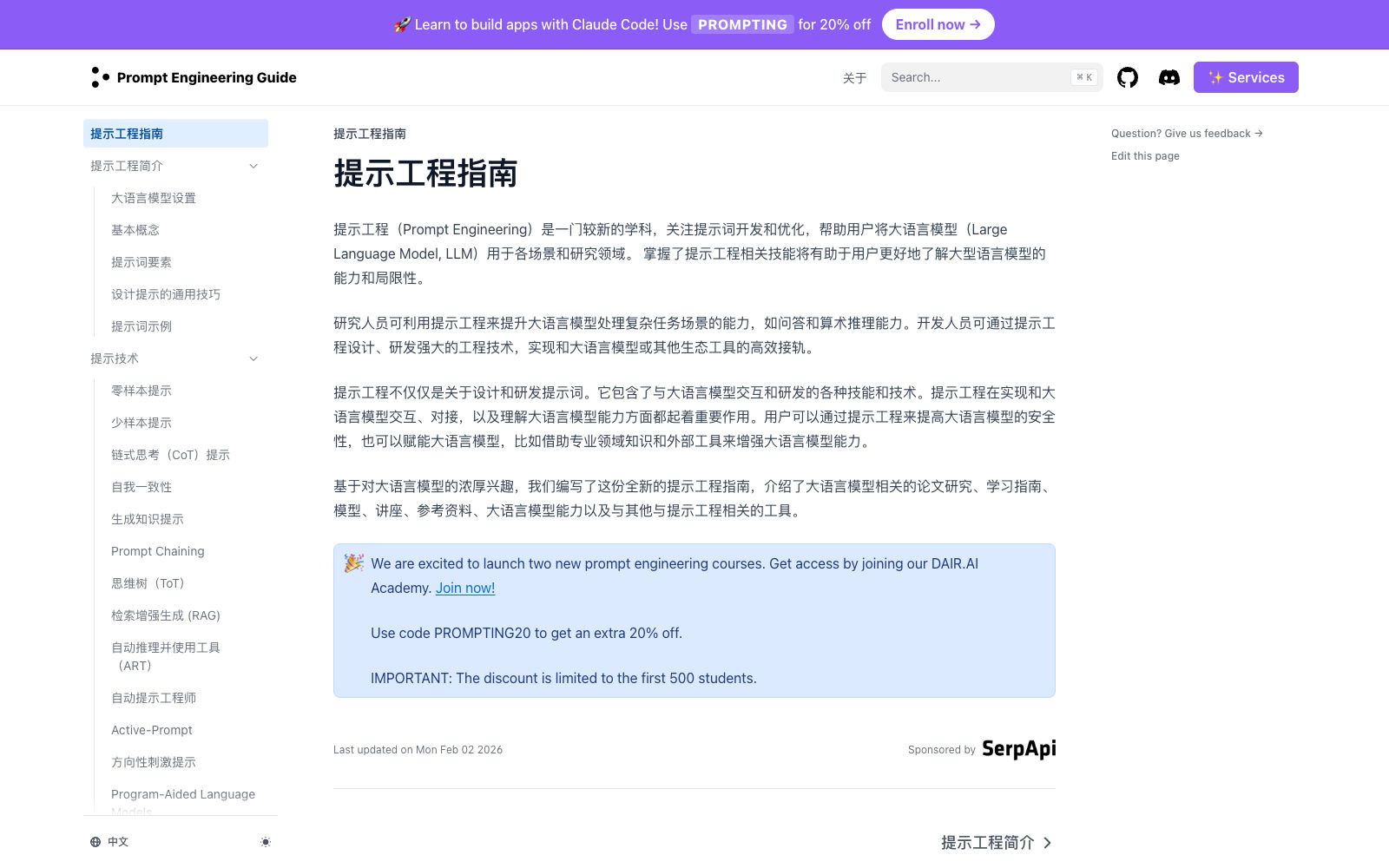Click the 提示工程指南 breadcrumb above title
Viewport: 1389px width, 868px height.
click(370, 134)
